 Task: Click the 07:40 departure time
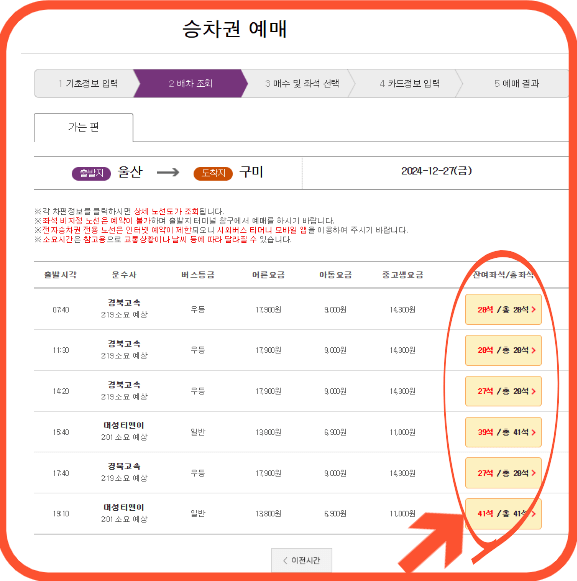coord(61,310)
